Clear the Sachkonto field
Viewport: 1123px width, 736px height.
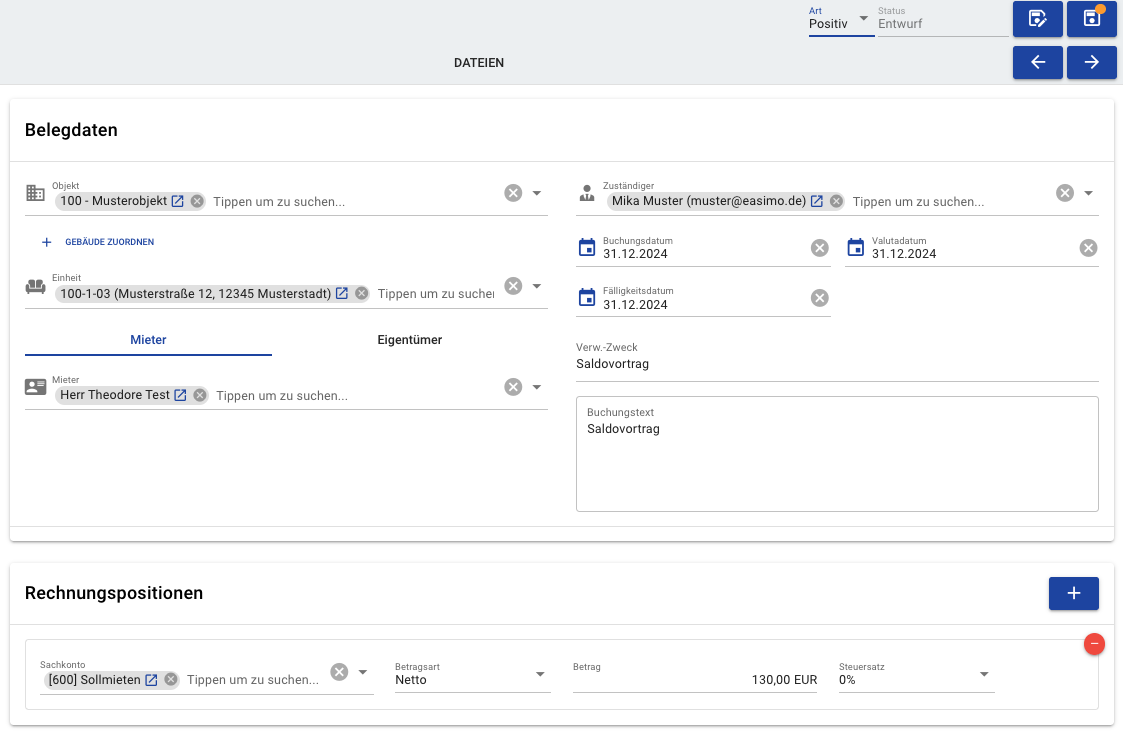[x=339, y=672]
